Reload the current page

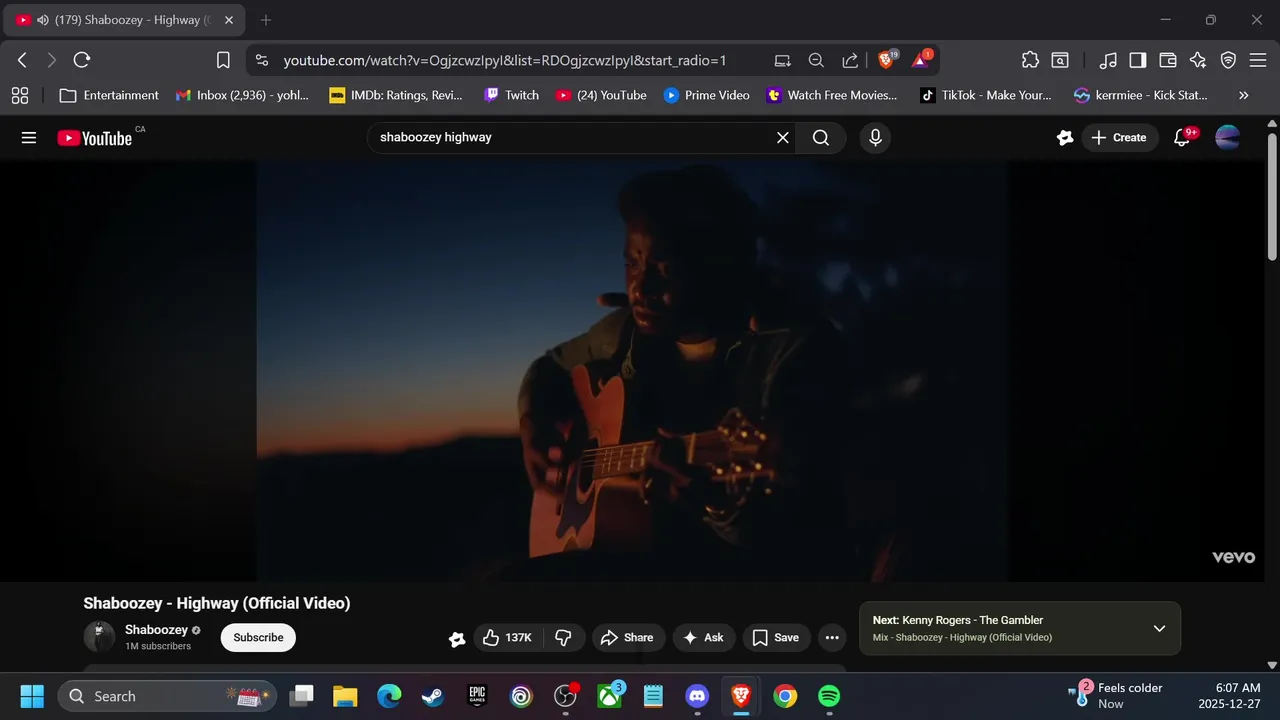click(x=82, y=60)
